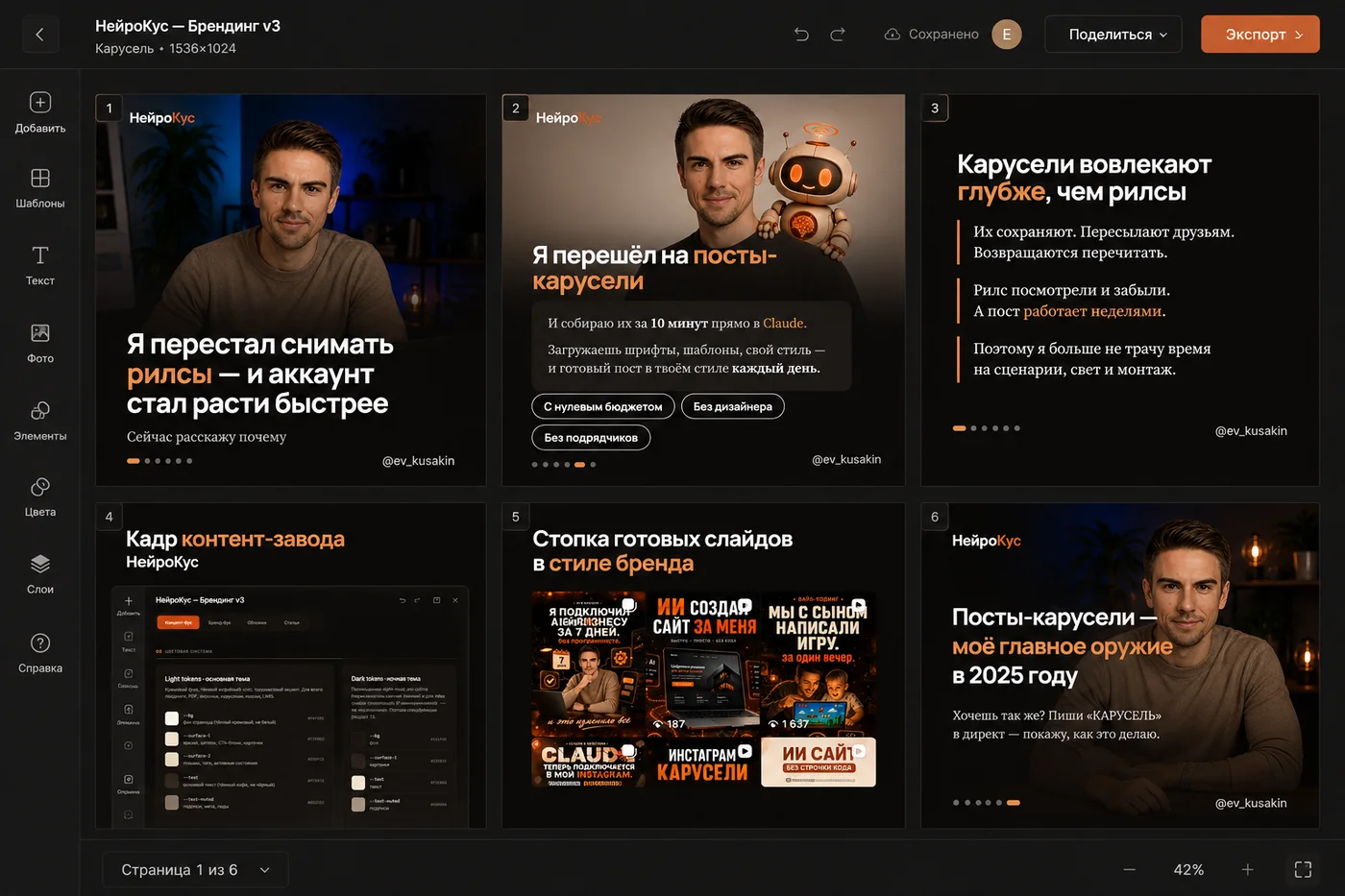
Task: Zoom out with the minus button
Action: [1130, 869]
